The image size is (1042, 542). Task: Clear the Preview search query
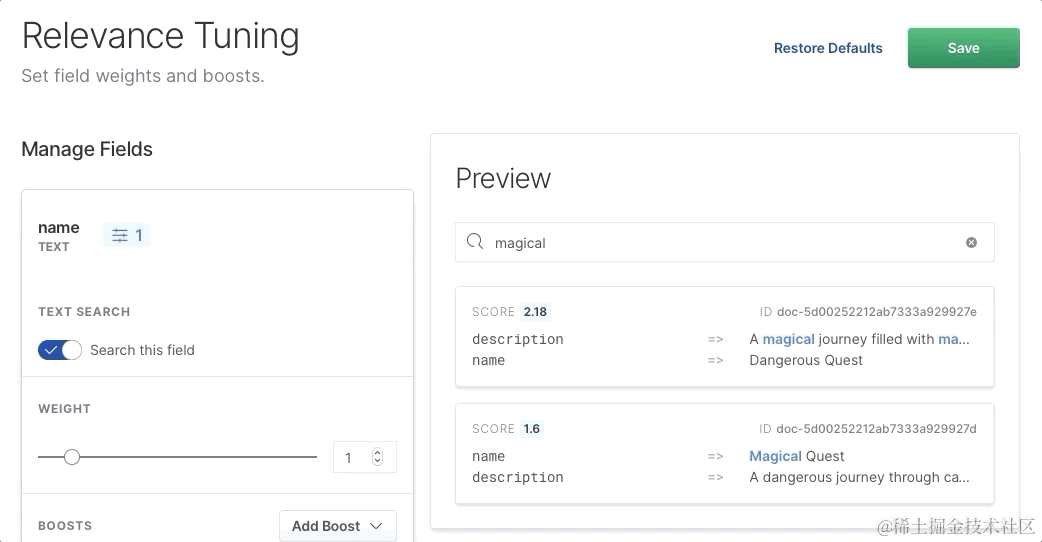pos(971,242)
